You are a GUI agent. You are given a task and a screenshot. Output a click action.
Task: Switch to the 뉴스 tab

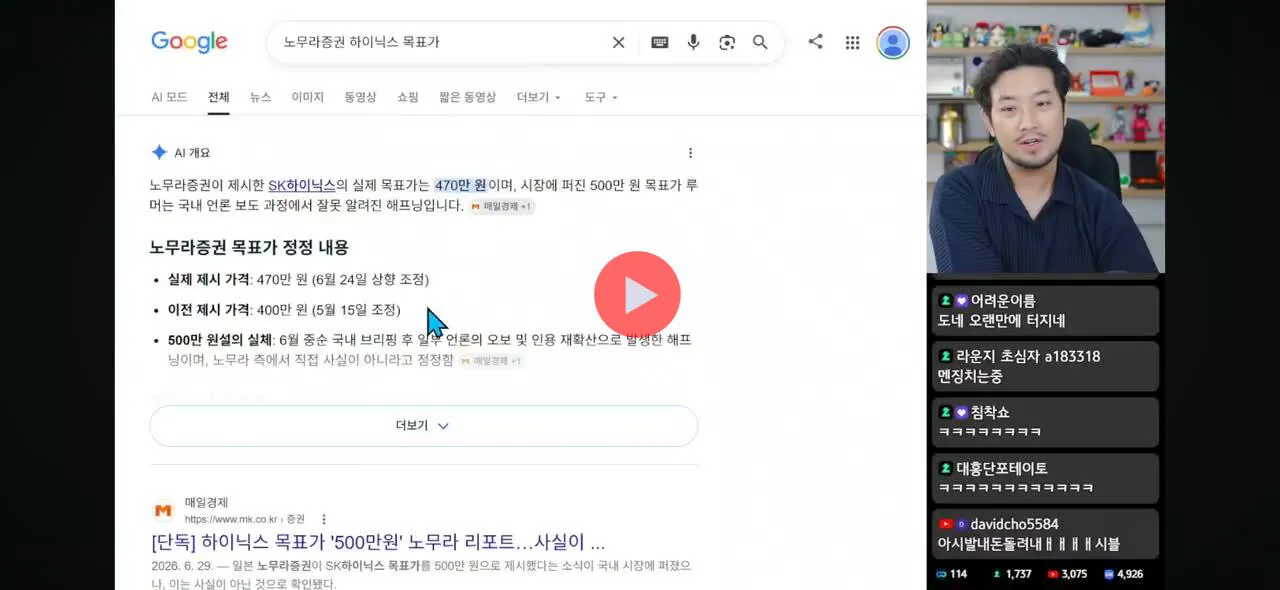click(260, 97)
